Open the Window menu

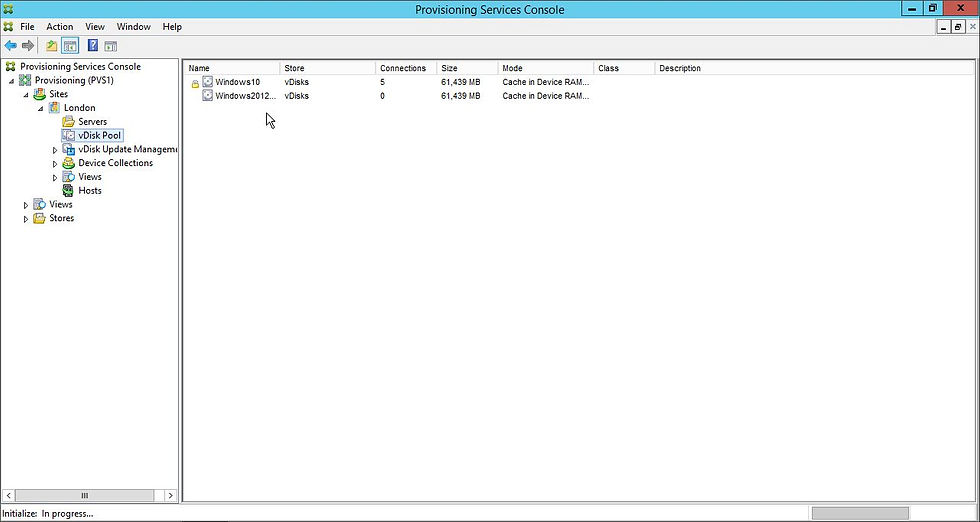coord(134,27)
